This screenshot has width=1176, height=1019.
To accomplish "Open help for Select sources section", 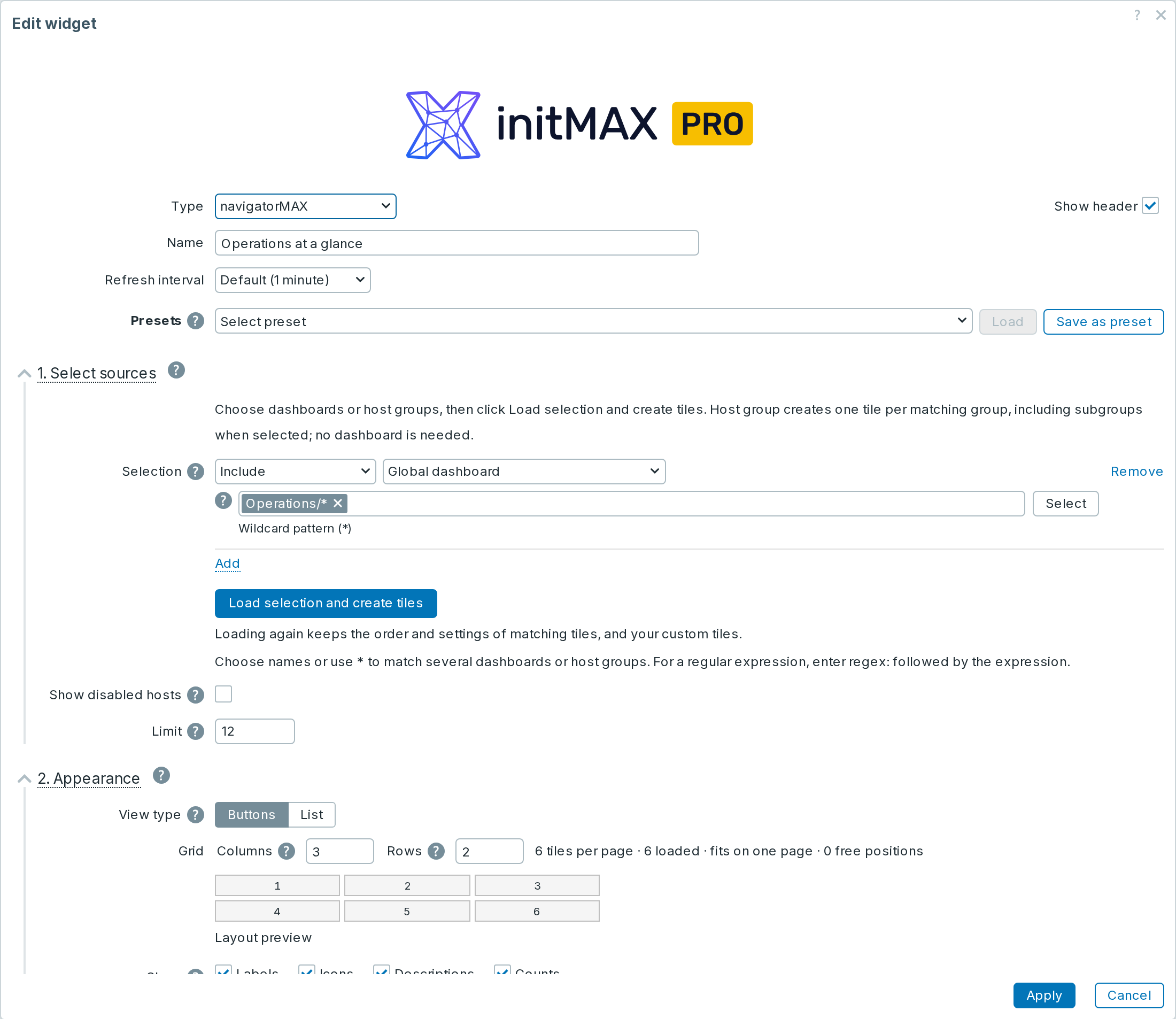I will [176, 370].
